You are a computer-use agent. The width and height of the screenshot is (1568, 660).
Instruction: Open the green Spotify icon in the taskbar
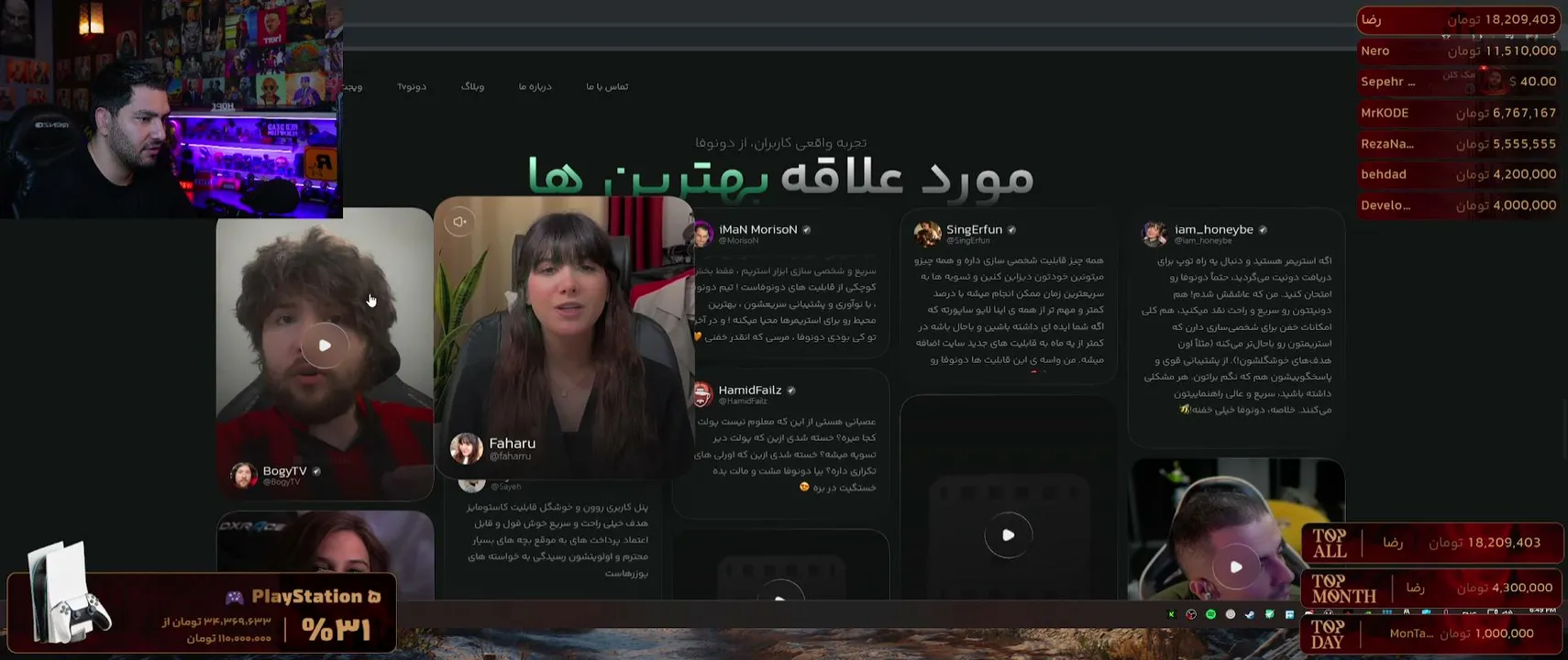pos(1210,614)
